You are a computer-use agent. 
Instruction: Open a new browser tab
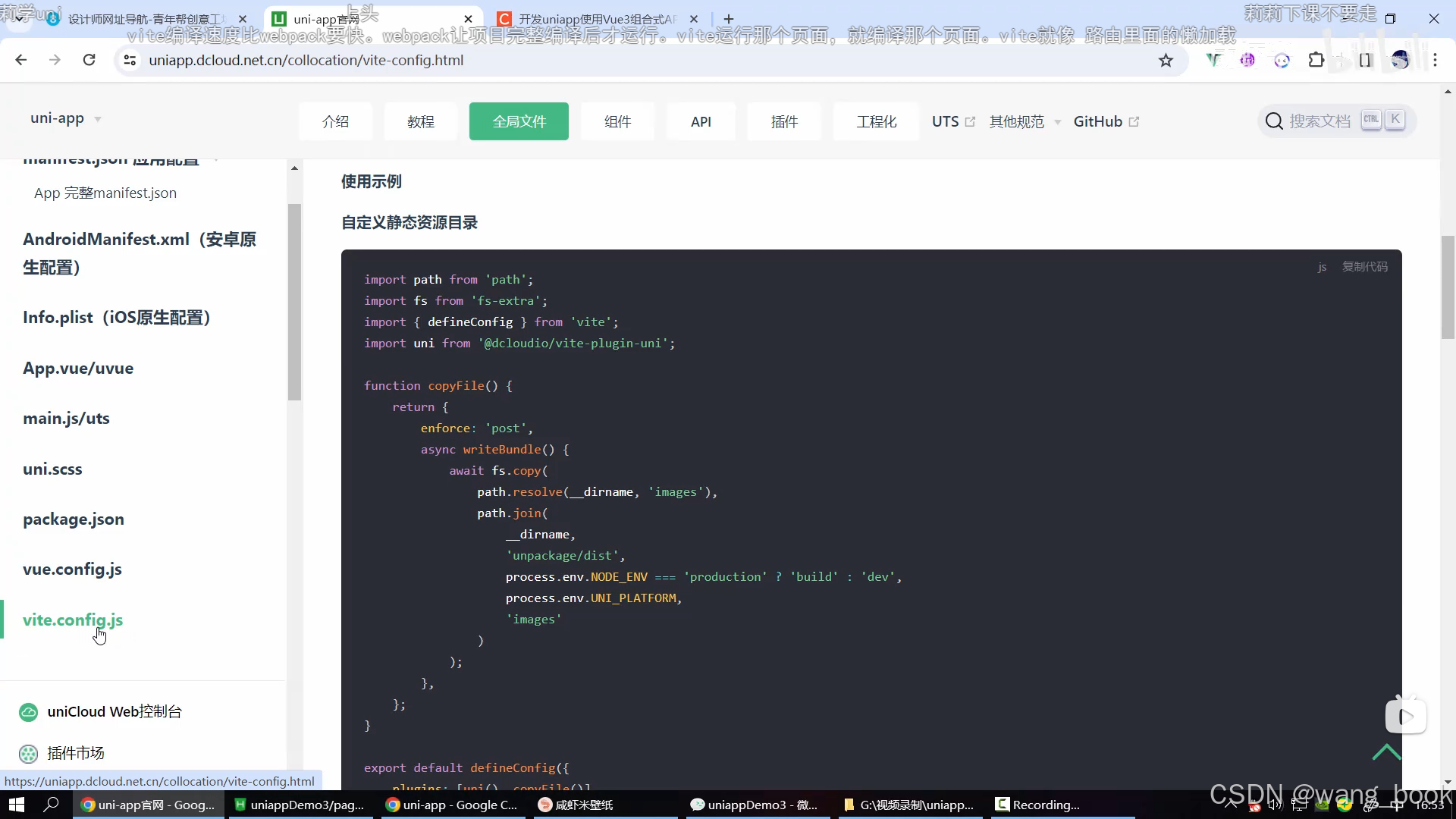click(729, 19)
